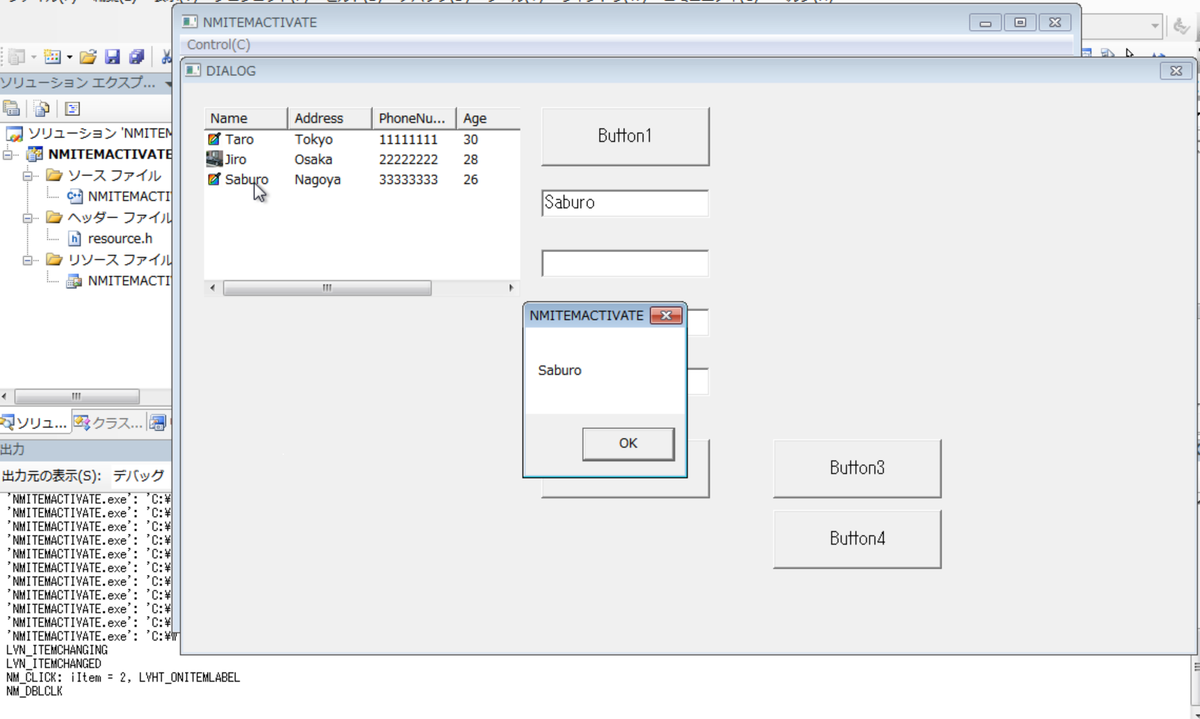Collapse the NMITEMACTIVATE project node

9,155
